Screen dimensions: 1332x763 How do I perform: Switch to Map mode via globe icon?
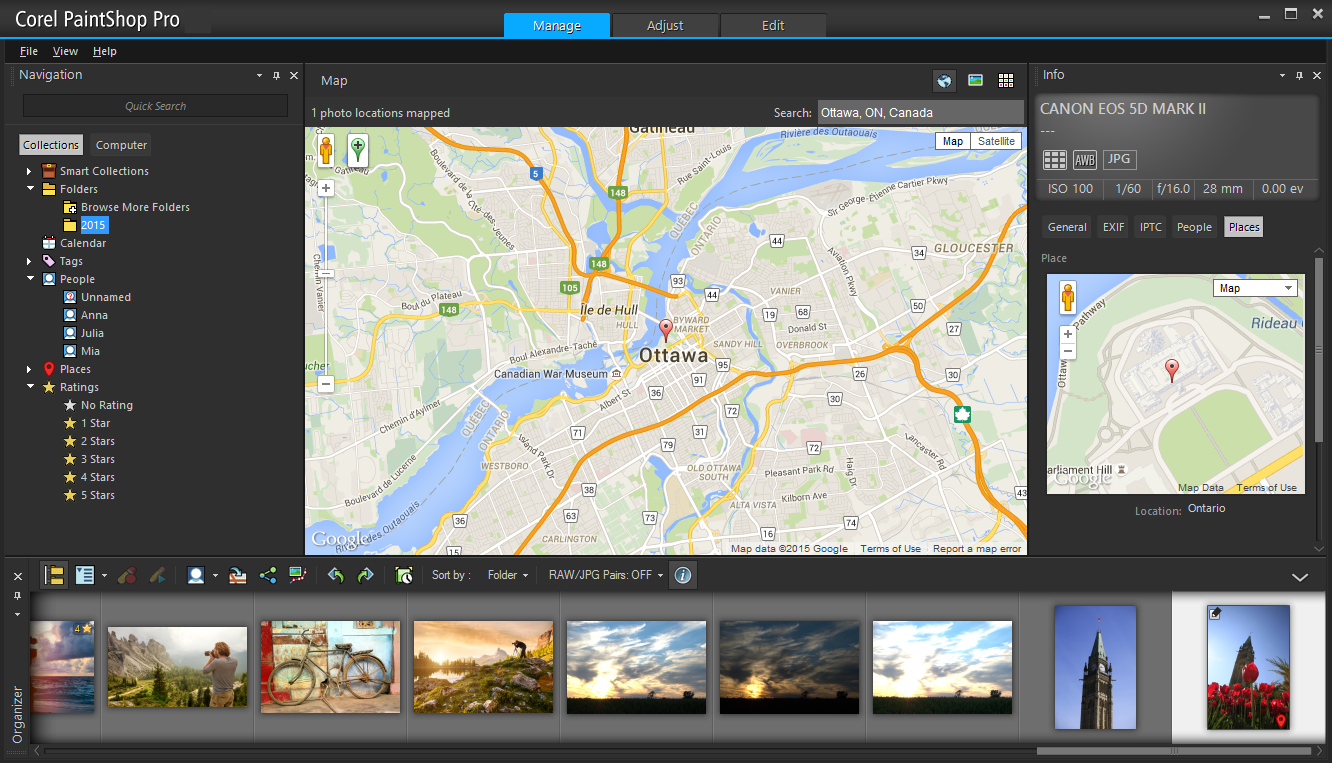point(944,81)
